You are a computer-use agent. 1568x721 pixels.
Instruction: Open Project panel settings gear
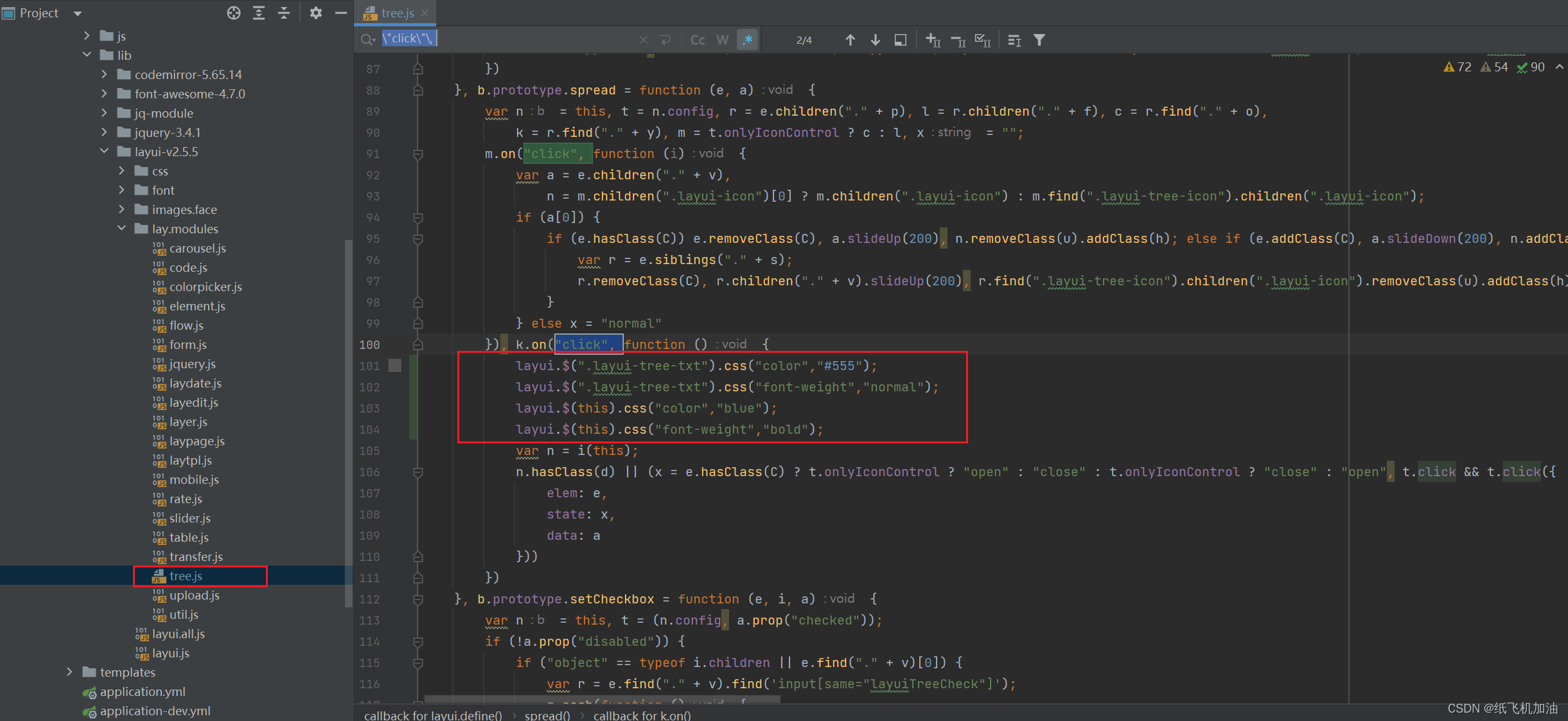(x=315, y=13)
